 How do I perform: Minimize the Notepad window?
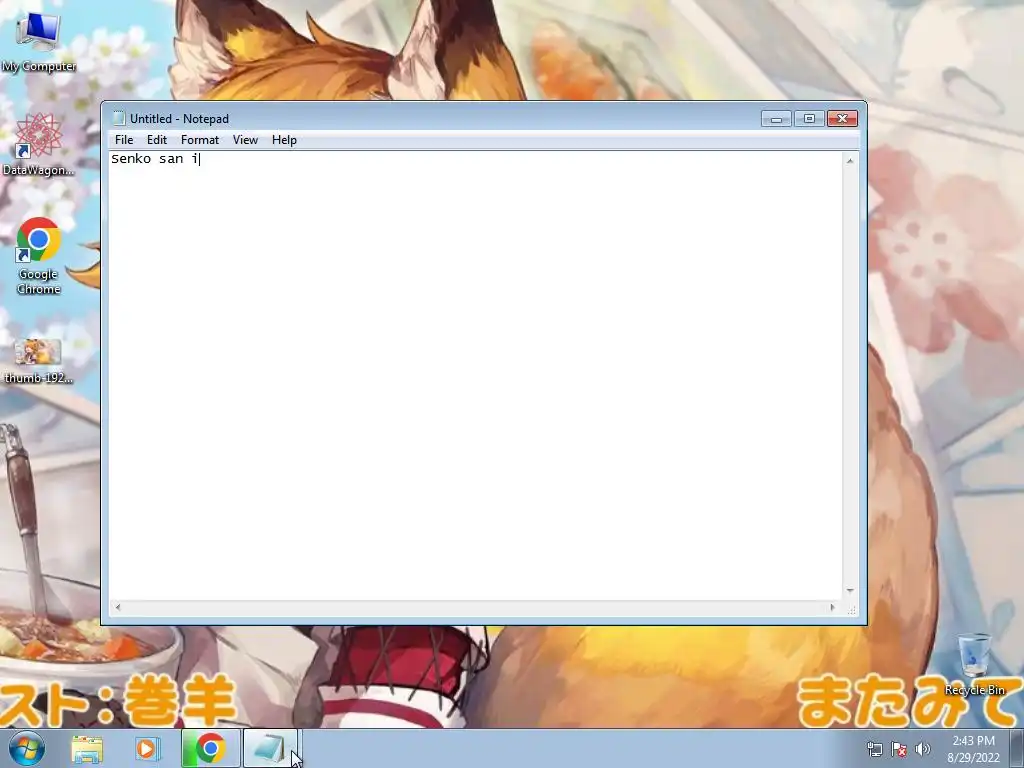(x=776, y=119)
